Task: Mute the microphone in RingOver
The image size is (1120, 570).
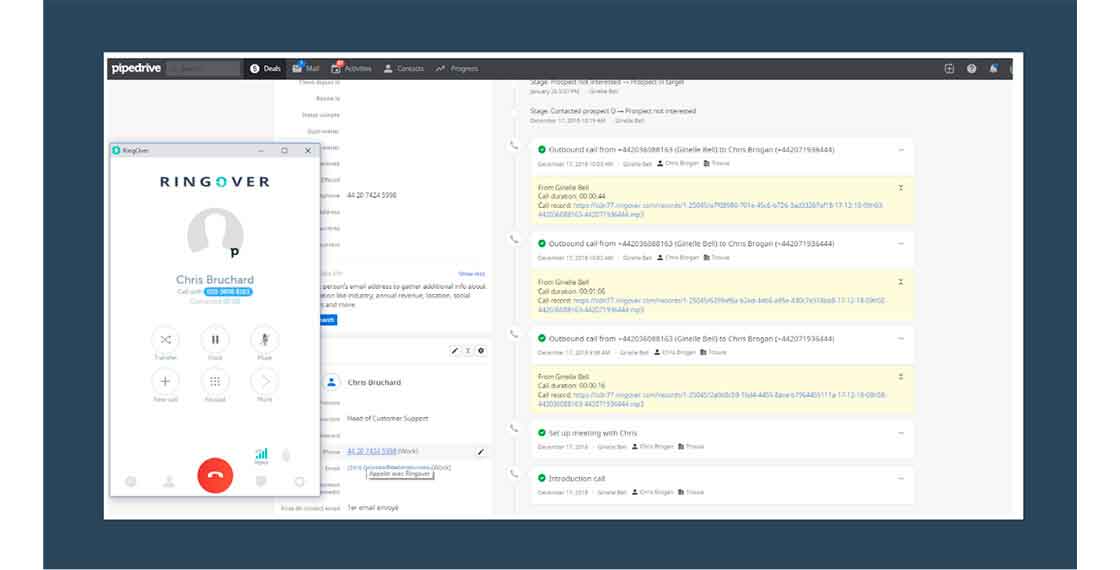Action: click(x=264, y=339)
